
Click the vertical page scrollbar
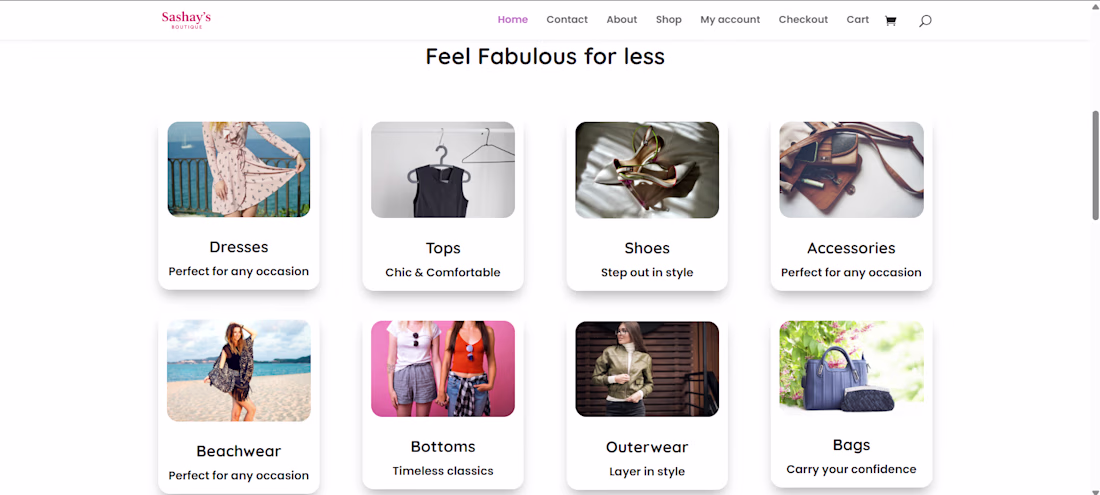[1095, 165]
